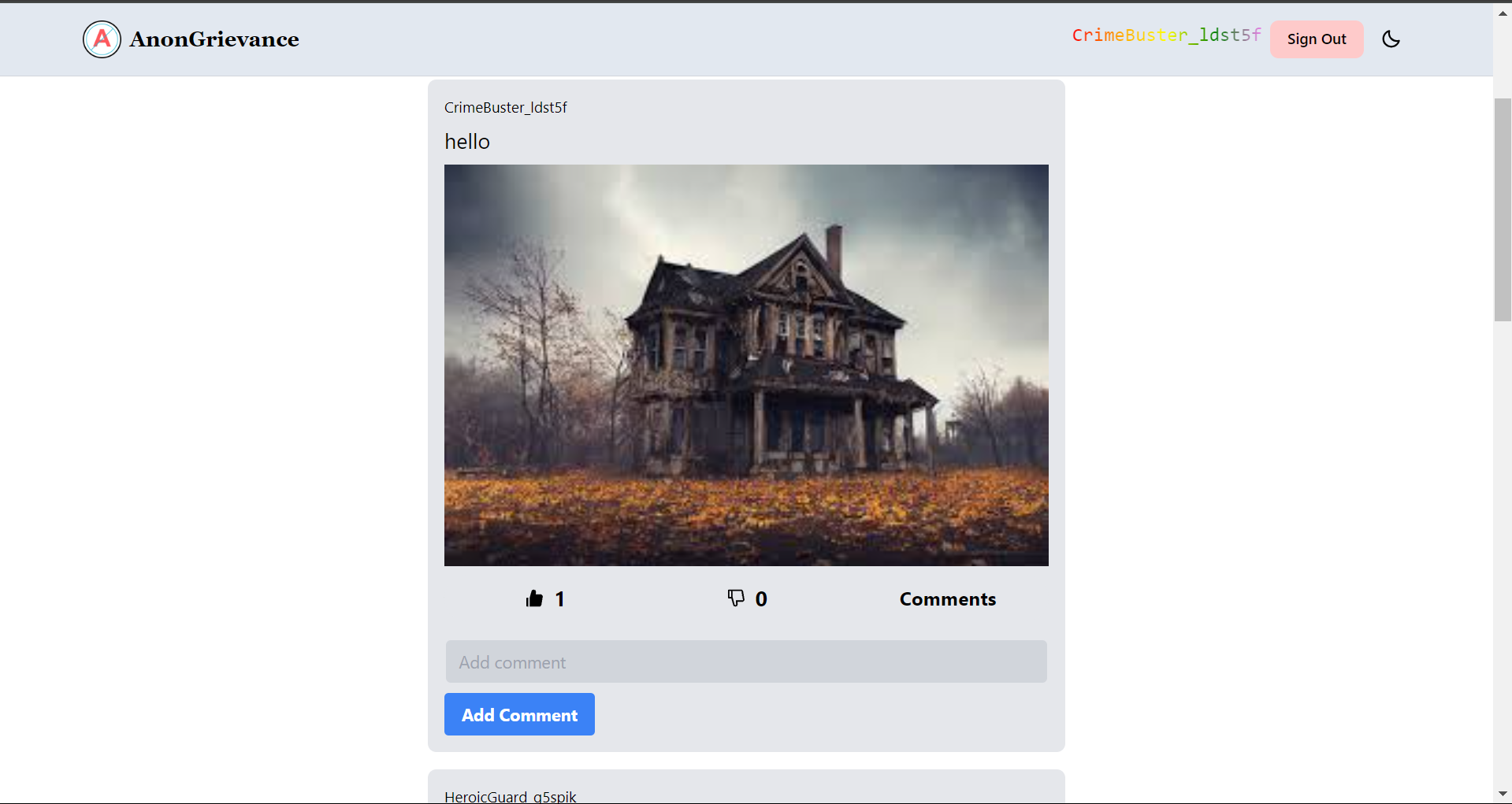Click the vertical scrollbar thumb
The height and width of the screenshot is (804, 1512).
pyautogui.click(x=1503, y=209)
